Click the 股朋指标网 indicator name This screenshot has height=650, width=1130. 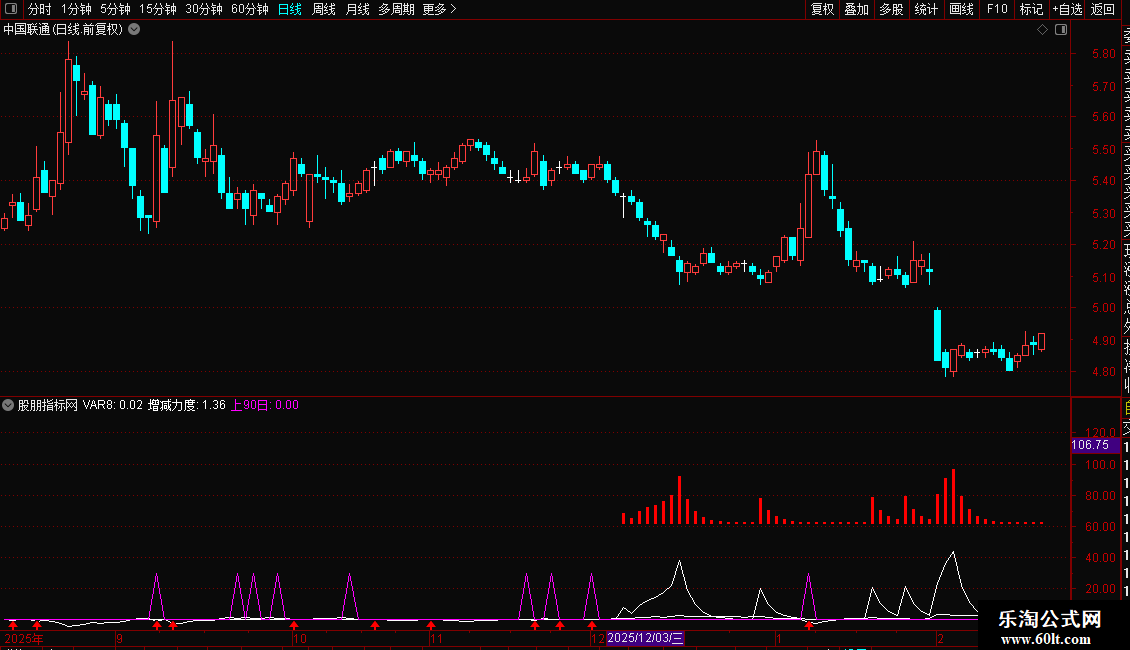point(48,405)
